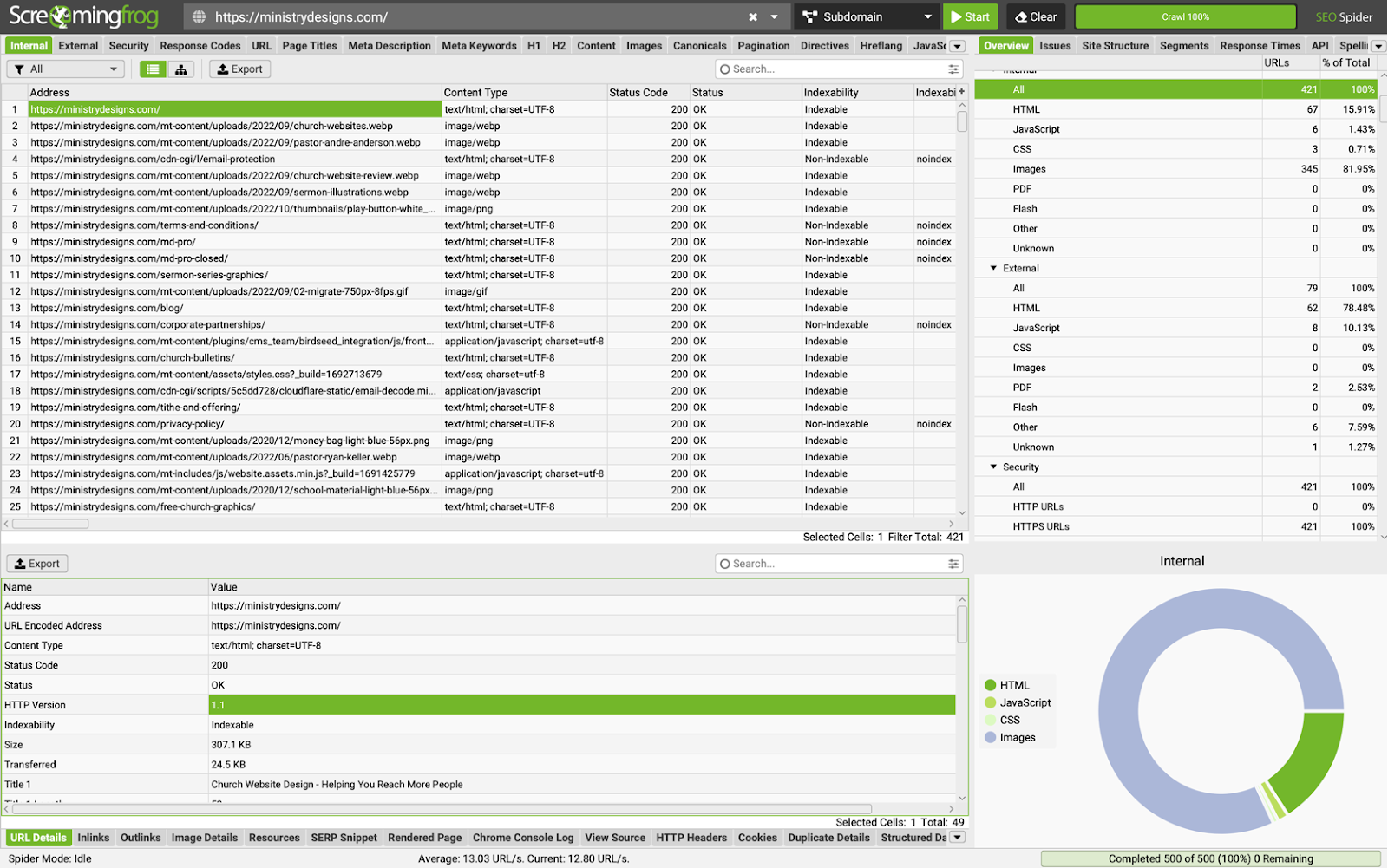This screenshot has height=868, width=1388.
Task: Open URL history dropdown arrow
Action: [x=774, y=16]
